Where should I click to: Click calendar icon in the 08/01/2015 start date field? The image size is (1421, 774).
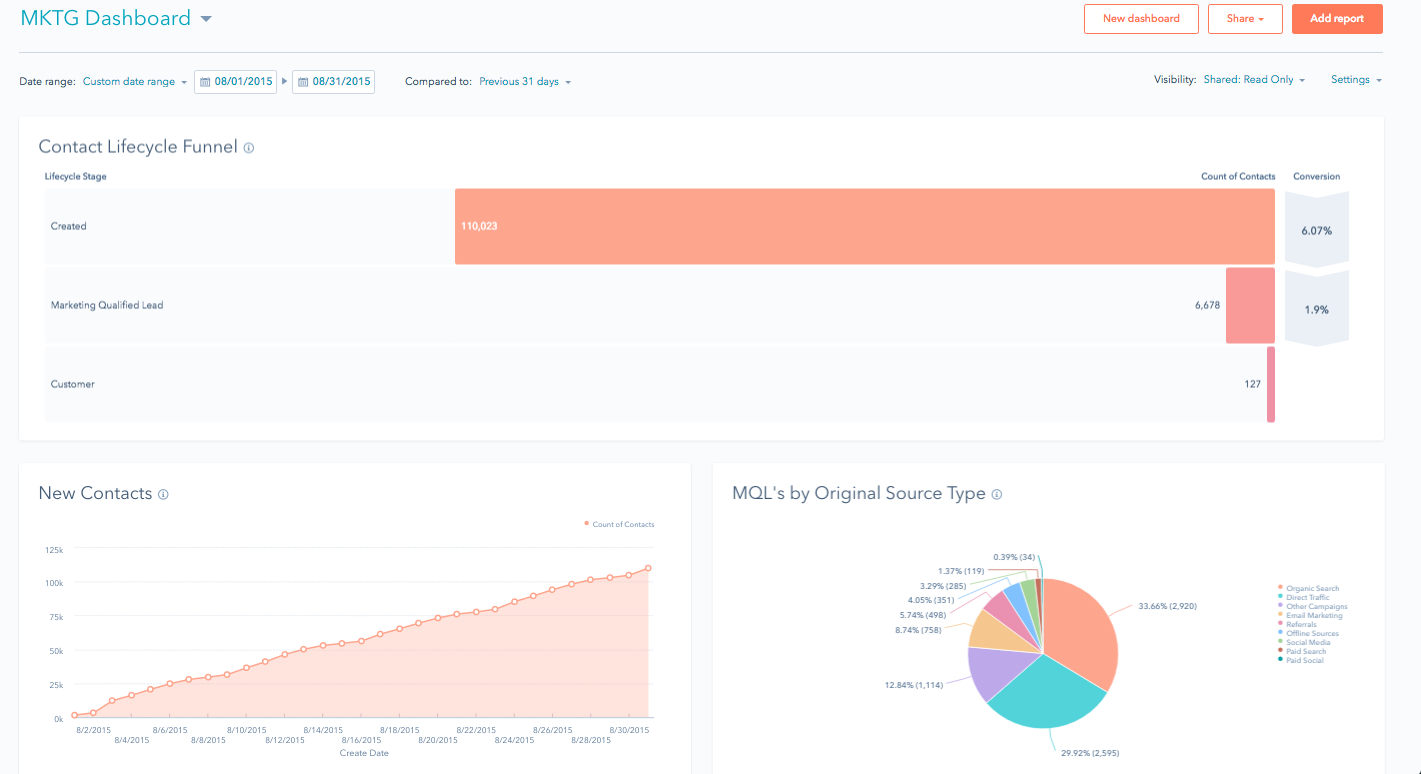205,82
